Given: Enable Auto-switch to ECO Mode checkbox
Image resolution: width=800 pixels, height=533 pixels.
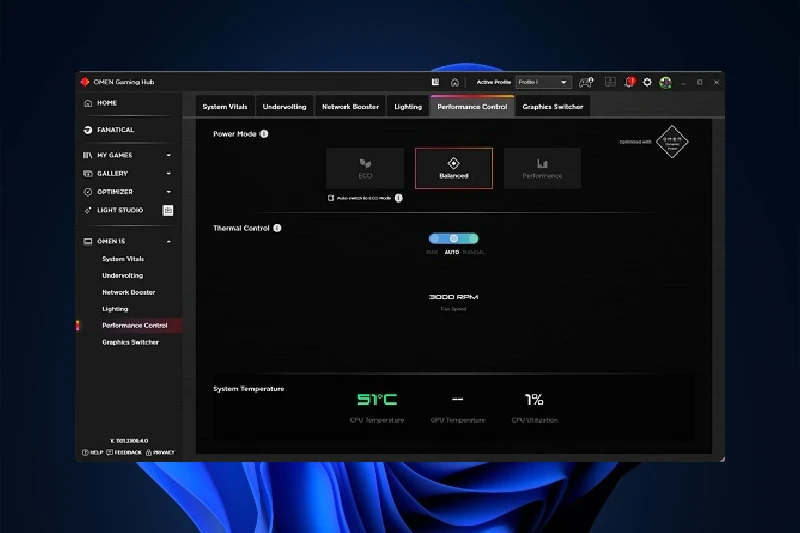Looking at the screenshot, I should [x=331, y=198].
